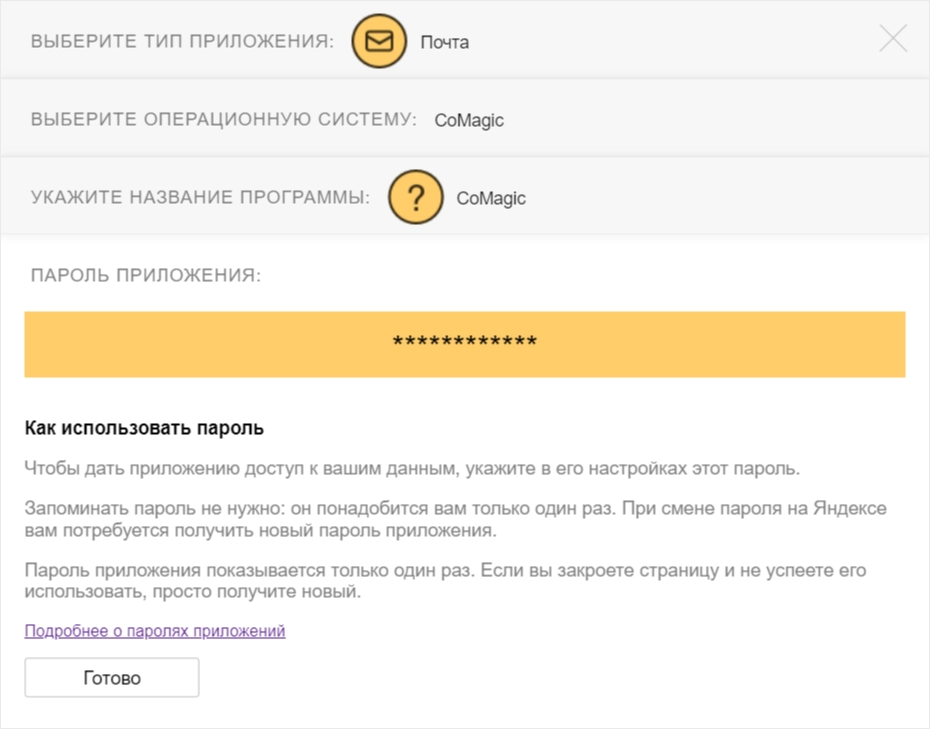Click the Готово button
This screenshot has width=930, height=729.
point(112,677)
